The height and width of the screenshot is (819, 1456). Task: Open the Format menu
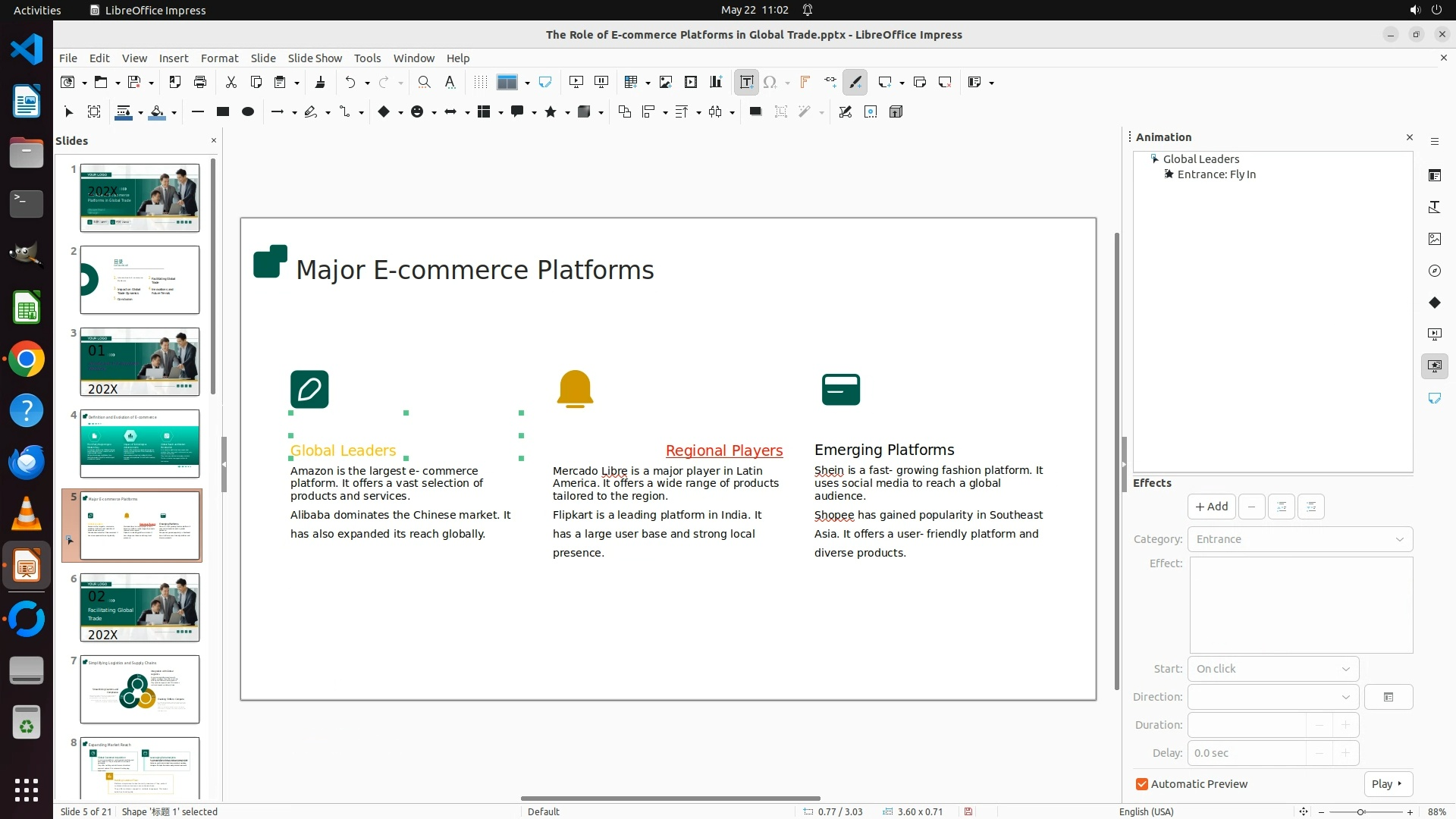[x=219, y=58]
